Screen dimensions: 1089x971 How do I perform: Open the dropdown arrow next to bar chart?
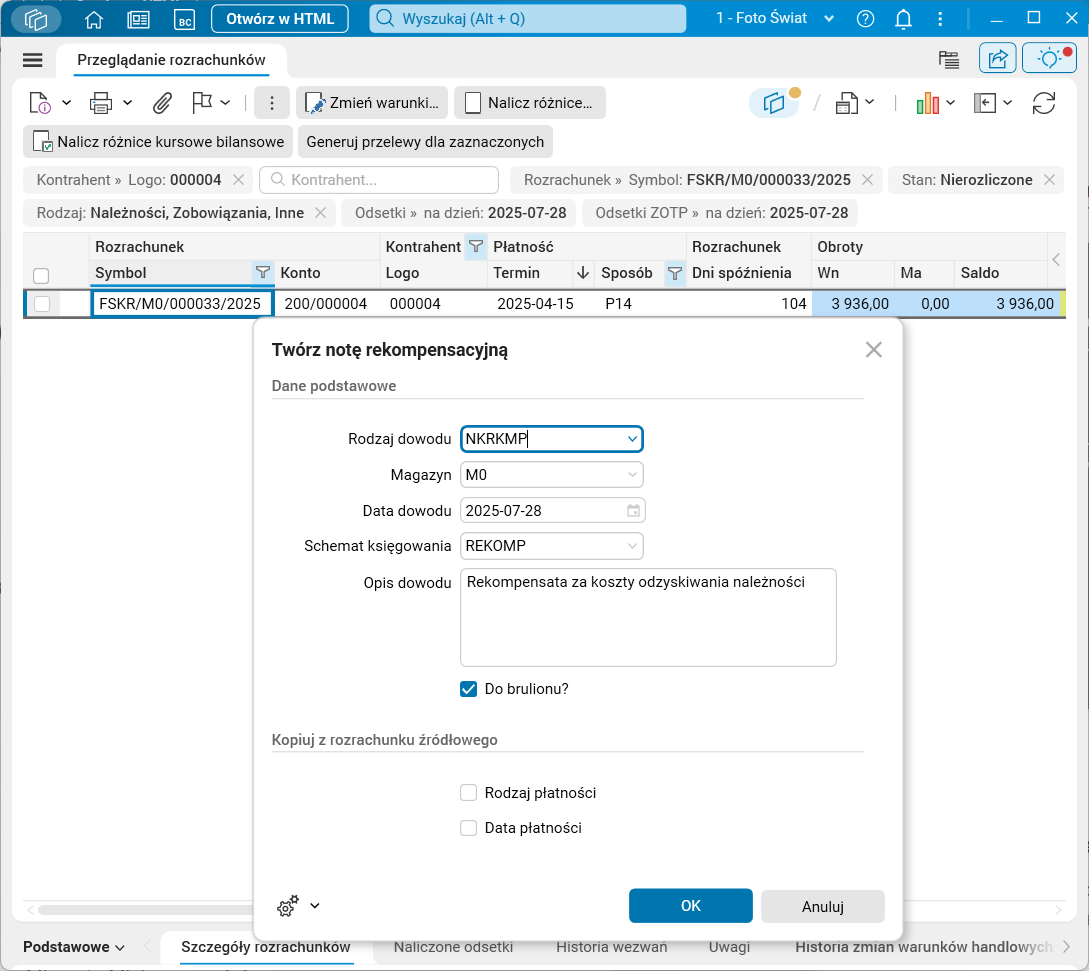tap(951, 103)
